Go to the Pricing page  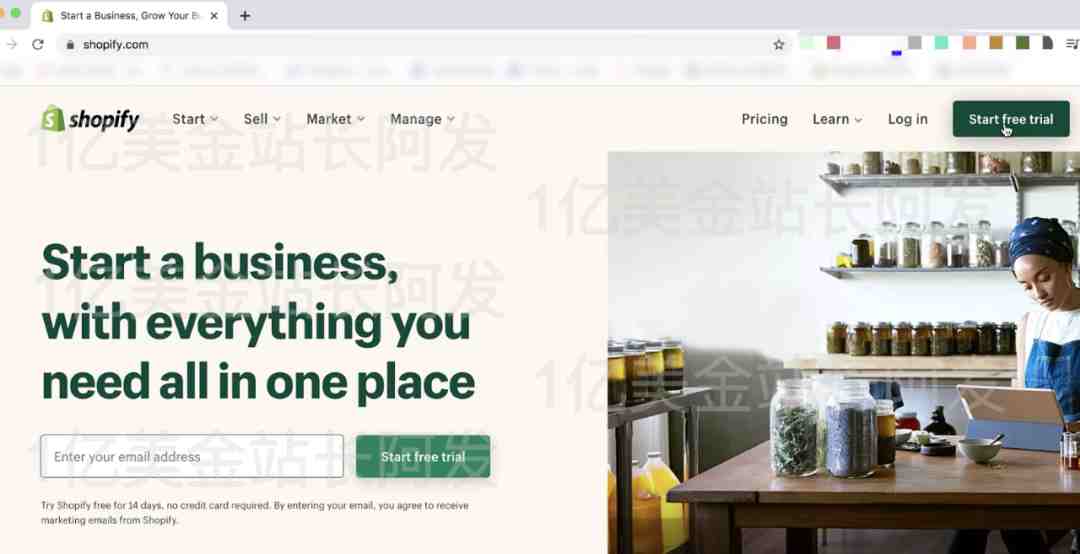[x=765, y=119]
